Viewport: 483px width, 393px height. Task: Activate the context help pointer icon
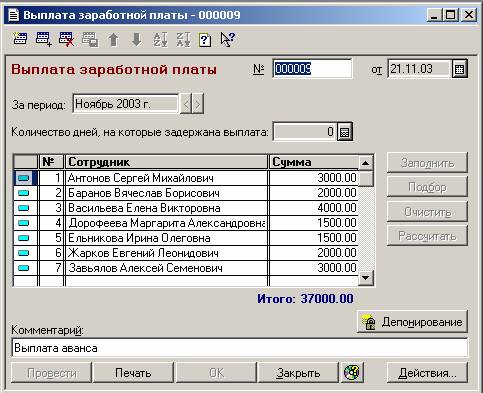point(228,39)
